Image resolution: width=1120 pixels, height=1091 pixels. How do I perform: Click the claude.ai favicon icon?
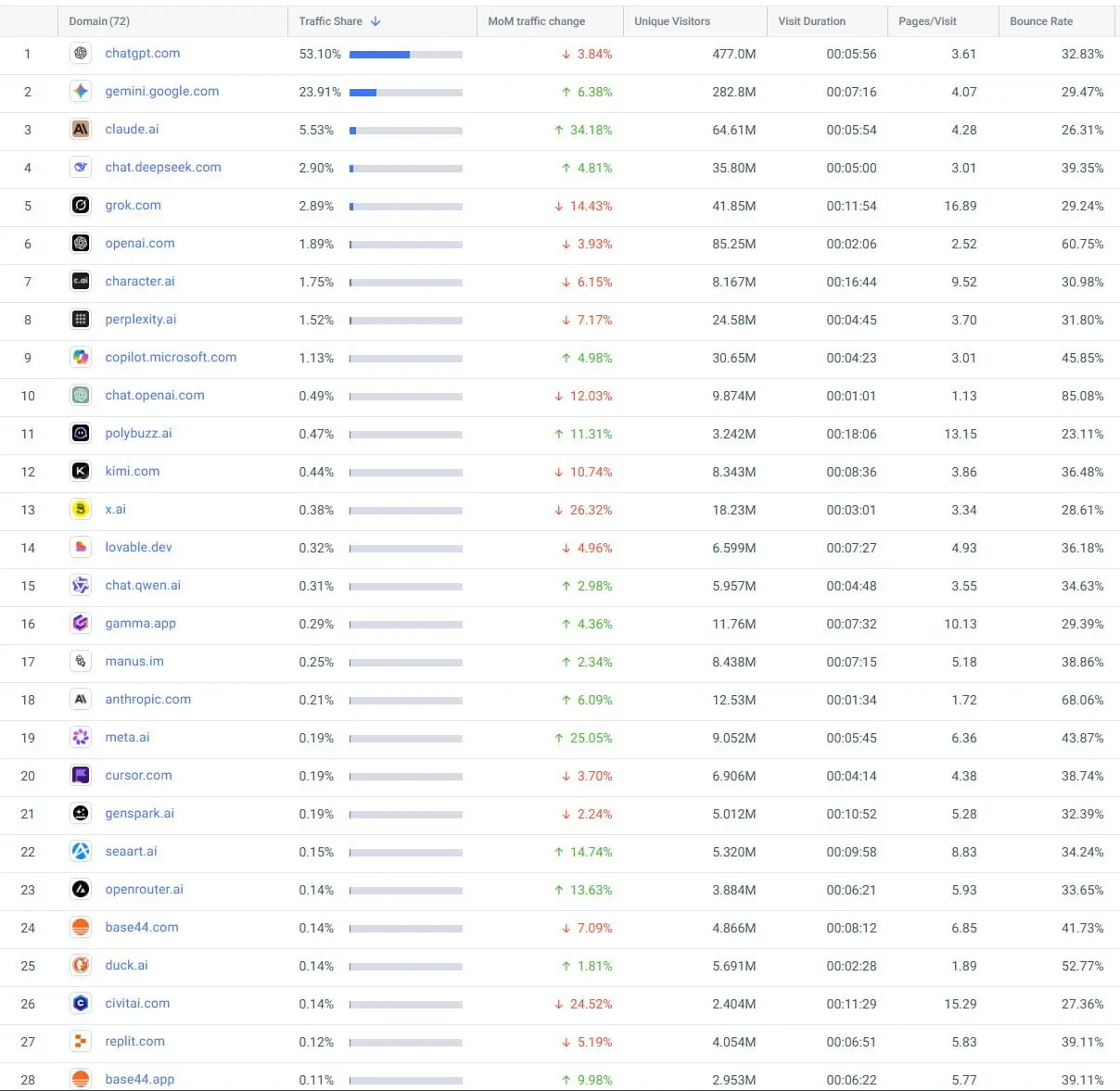pyautogui.click(x=81, y=130)
